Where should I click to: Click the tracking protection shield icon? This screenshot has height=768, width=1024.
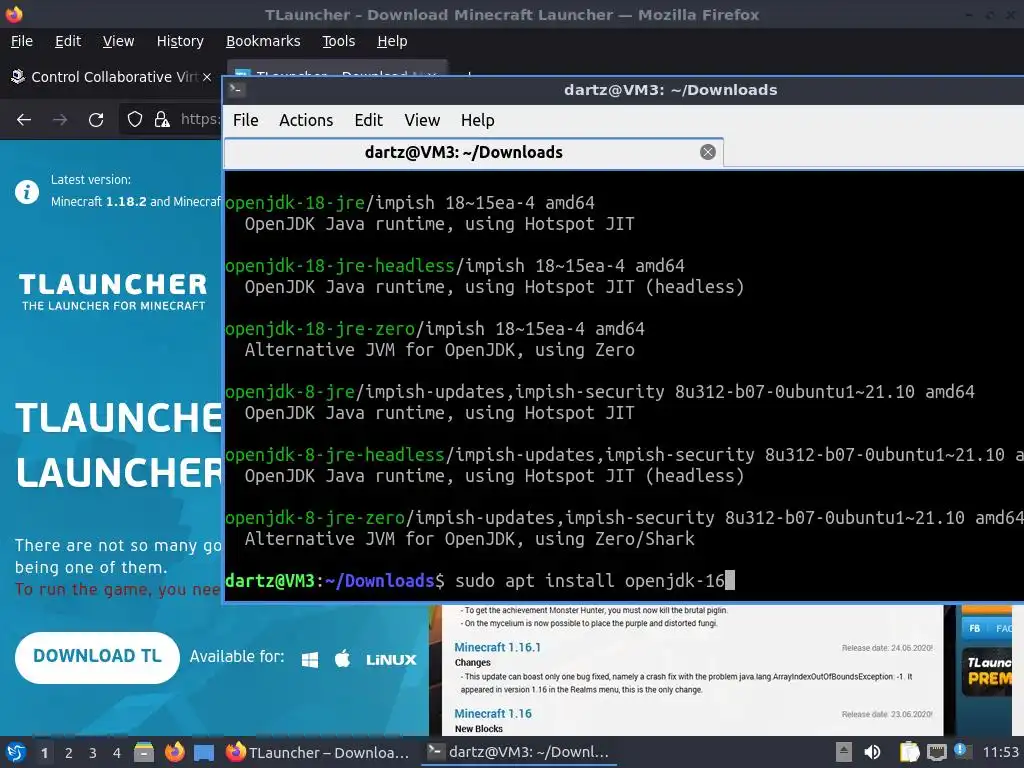pos(135,120)
